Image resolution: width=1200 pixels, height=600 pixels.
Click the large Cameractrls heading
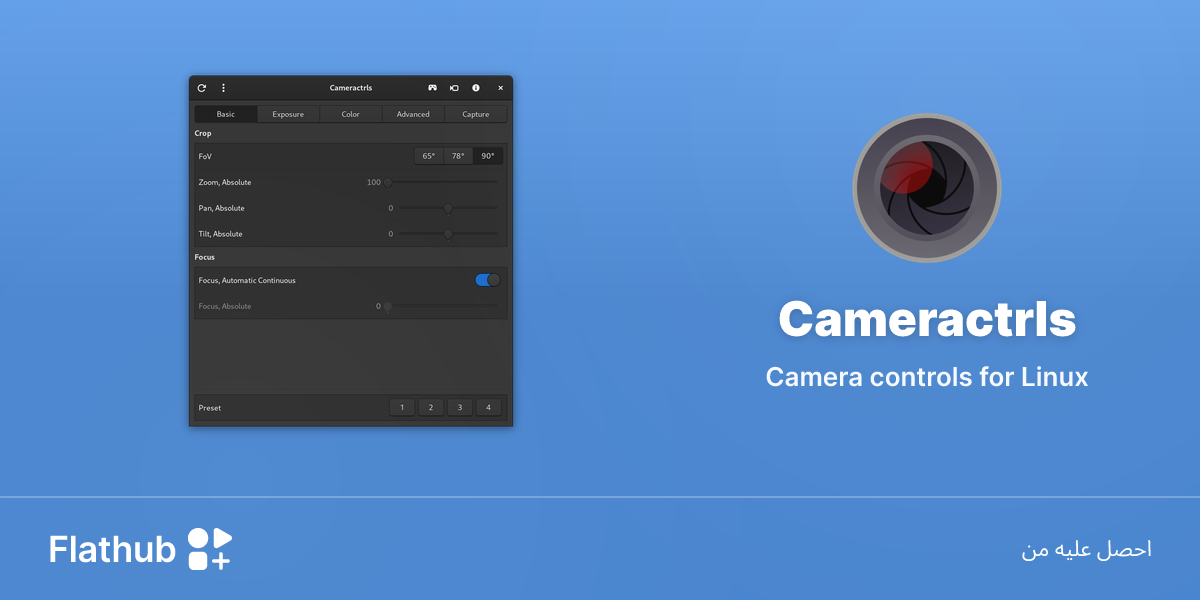coord(927,320)
